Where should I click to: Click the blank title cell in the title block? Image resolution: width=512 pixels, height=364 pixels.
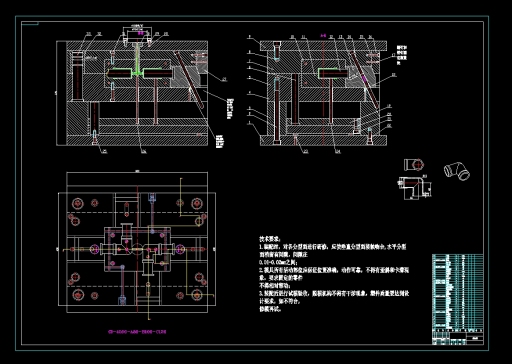point(458,336)
